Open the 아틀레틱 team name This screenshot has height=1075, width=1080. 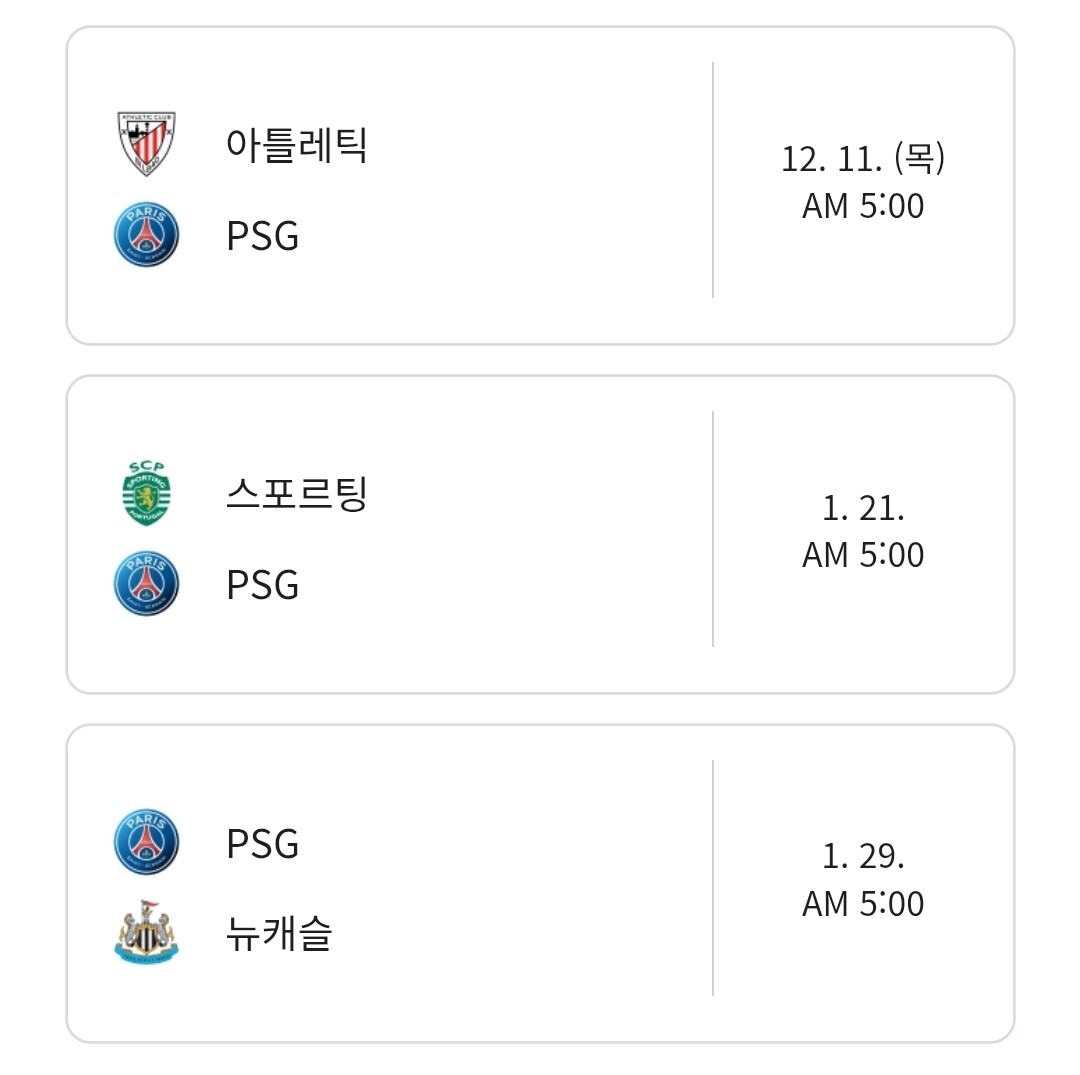(x=297, y=144)
